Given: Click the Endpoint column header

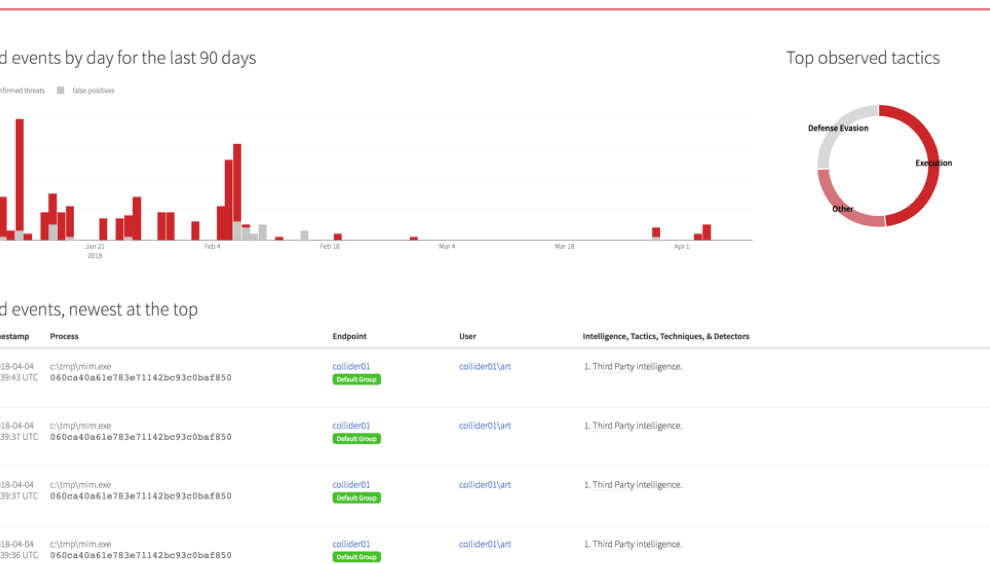Looking at the screenshot, I should click(x=349, y=337).
